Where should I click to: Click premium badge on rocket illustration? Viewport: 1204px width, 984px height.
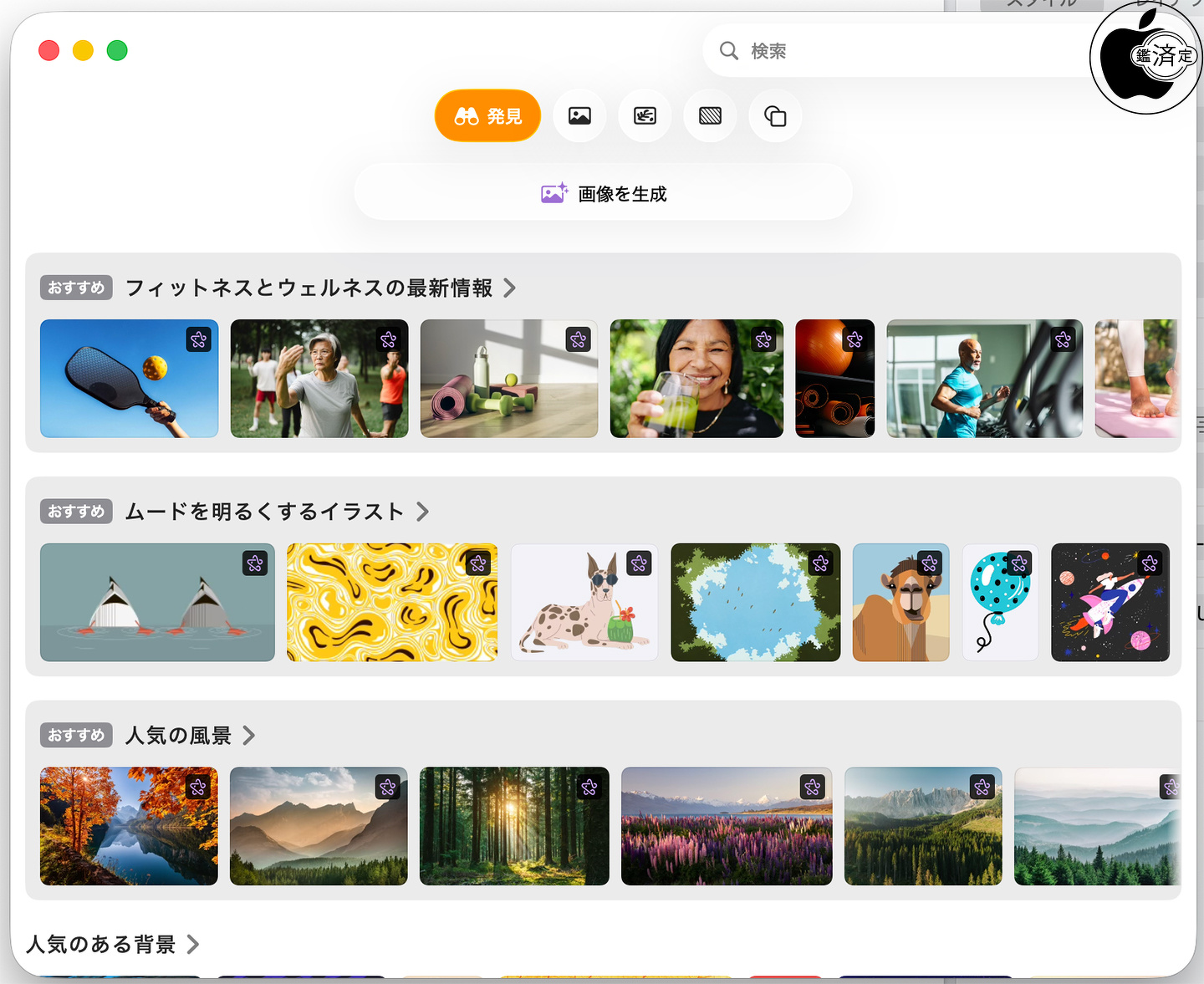(x=1150, y=563)
